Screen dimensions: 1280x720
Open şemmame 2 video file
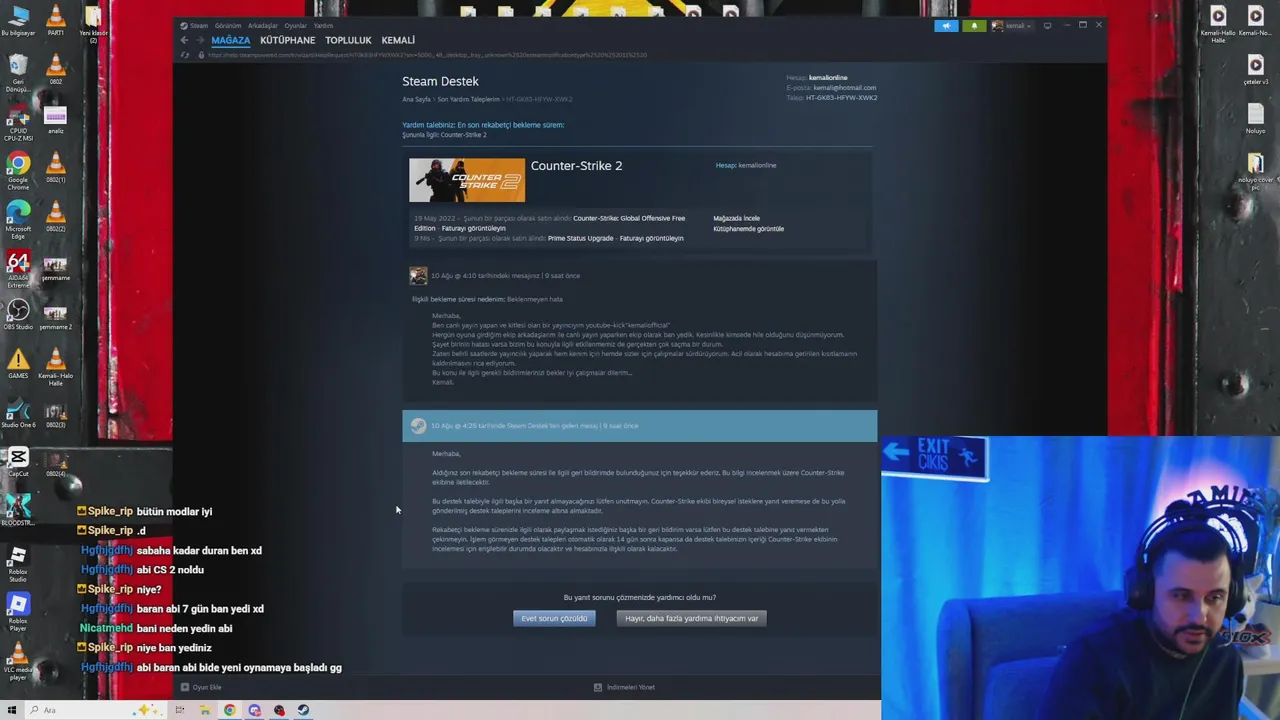point(56,316)
